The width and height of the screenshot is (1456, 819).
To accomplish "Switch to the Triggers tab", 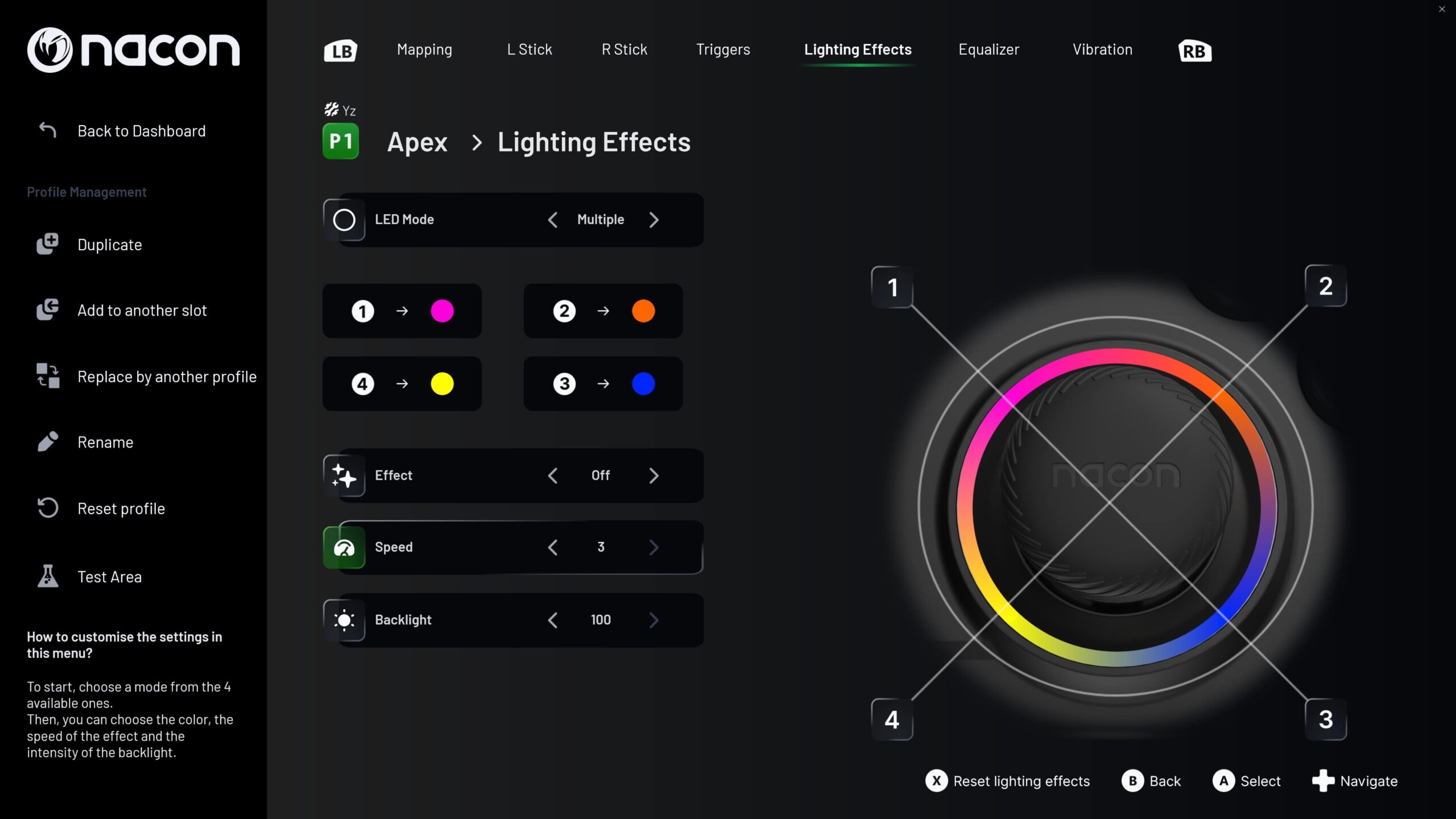I will pos(723,49).
